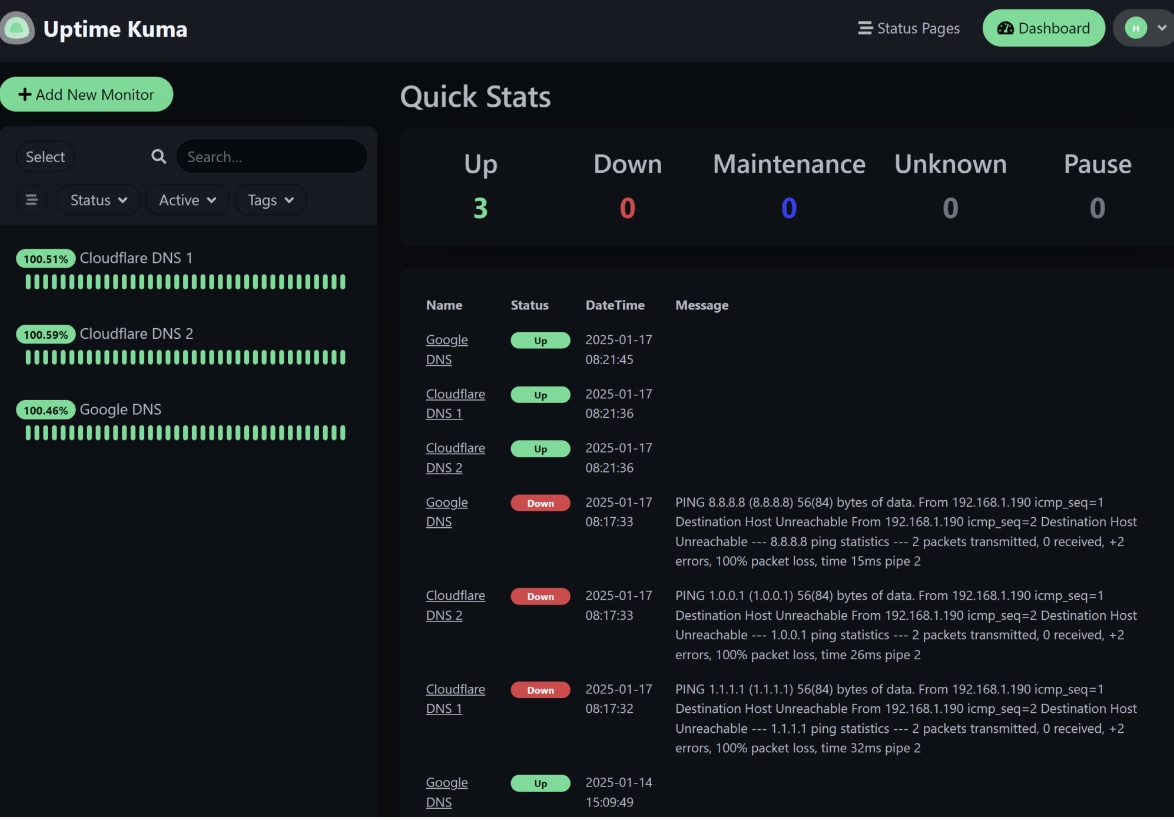Click the Status column header
Image resolution: width=1174 pixels, height=820 pixels.
(x=529, y=305)
